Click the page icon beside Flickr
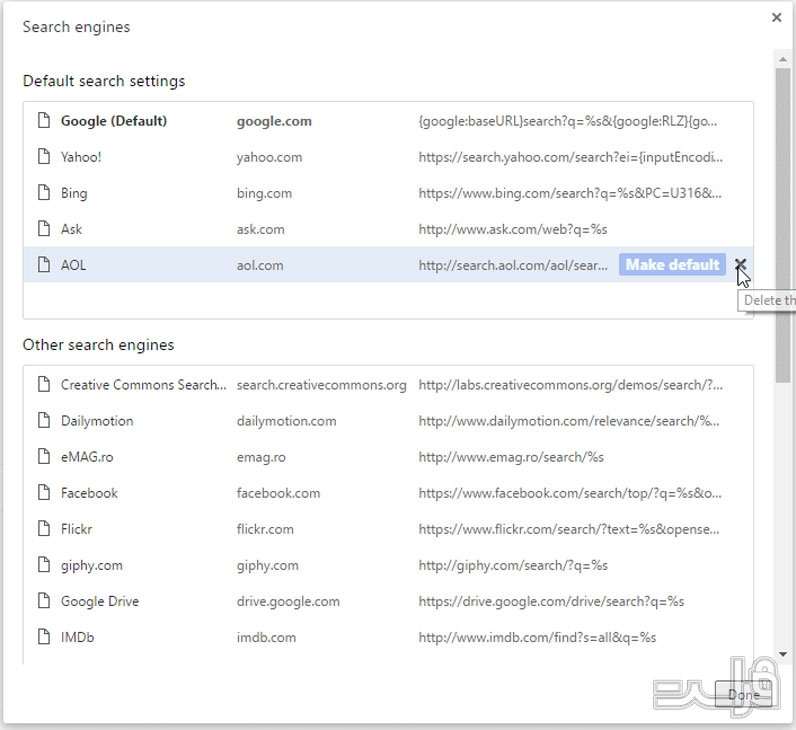Viewport: 796px width, 730px height. [x=44, y=529]
